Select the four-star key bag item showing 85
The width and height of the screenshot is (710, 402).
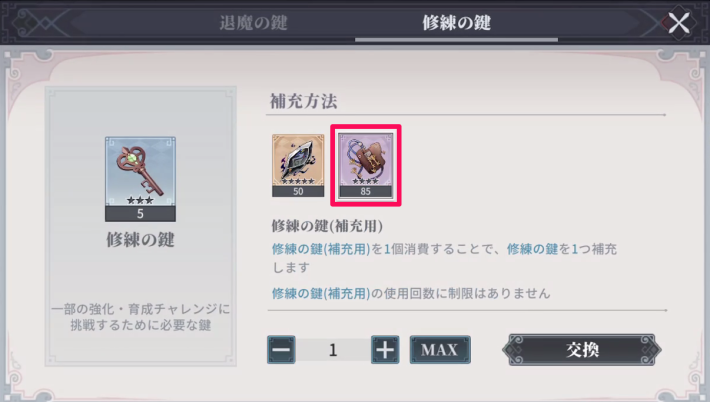click(365, 165)
